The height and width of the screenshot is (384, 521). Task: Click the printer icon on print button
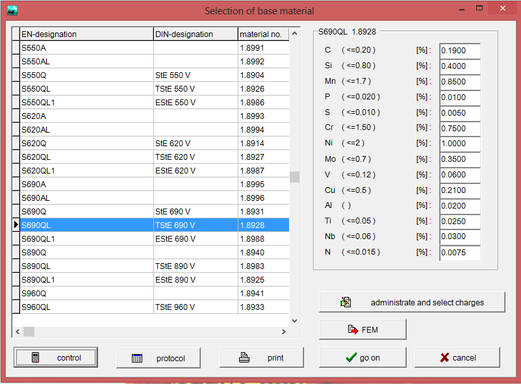click(244, 358)
